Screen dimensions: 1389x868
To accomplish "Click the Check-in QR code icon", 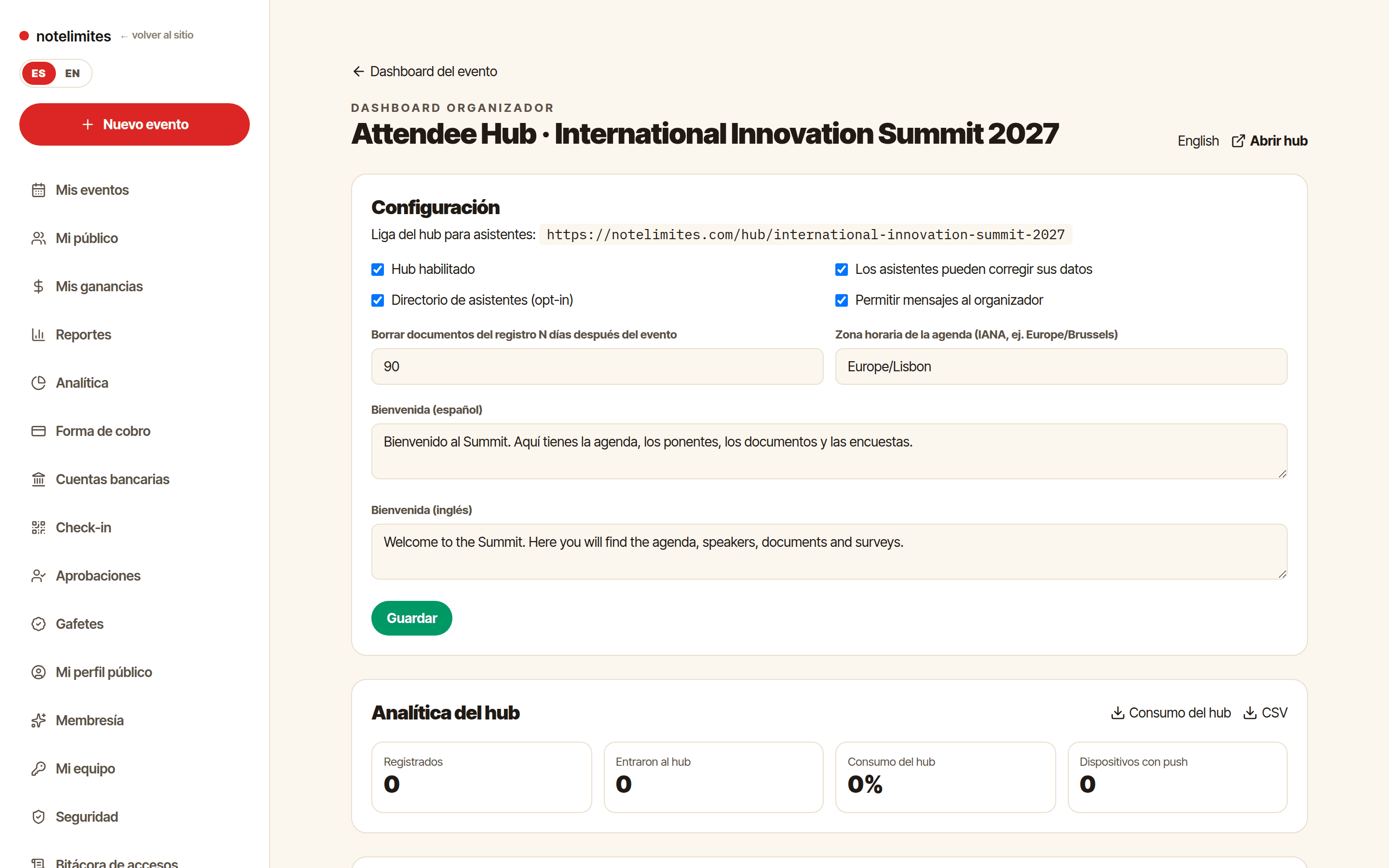I will point(39,528).
